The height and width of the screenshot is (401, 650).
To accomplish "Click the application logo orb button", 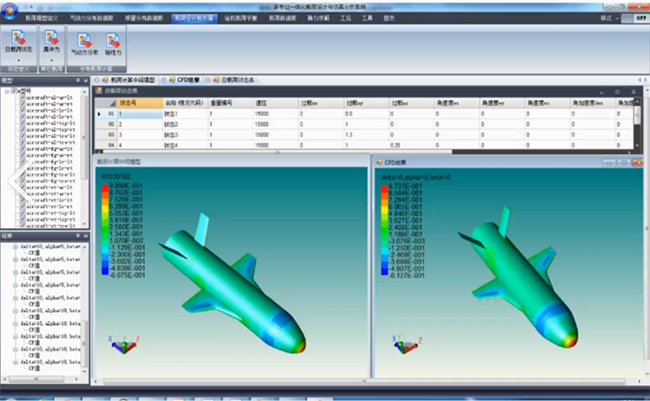I will [x=11, y=8].
